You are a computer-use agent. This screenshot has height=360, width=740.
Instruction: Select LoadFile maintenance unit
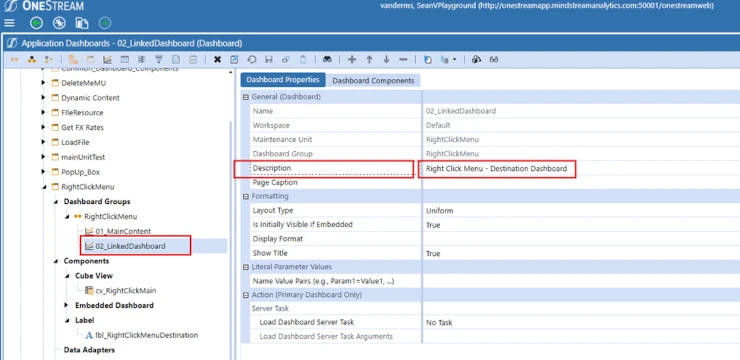tap(75, 142)
